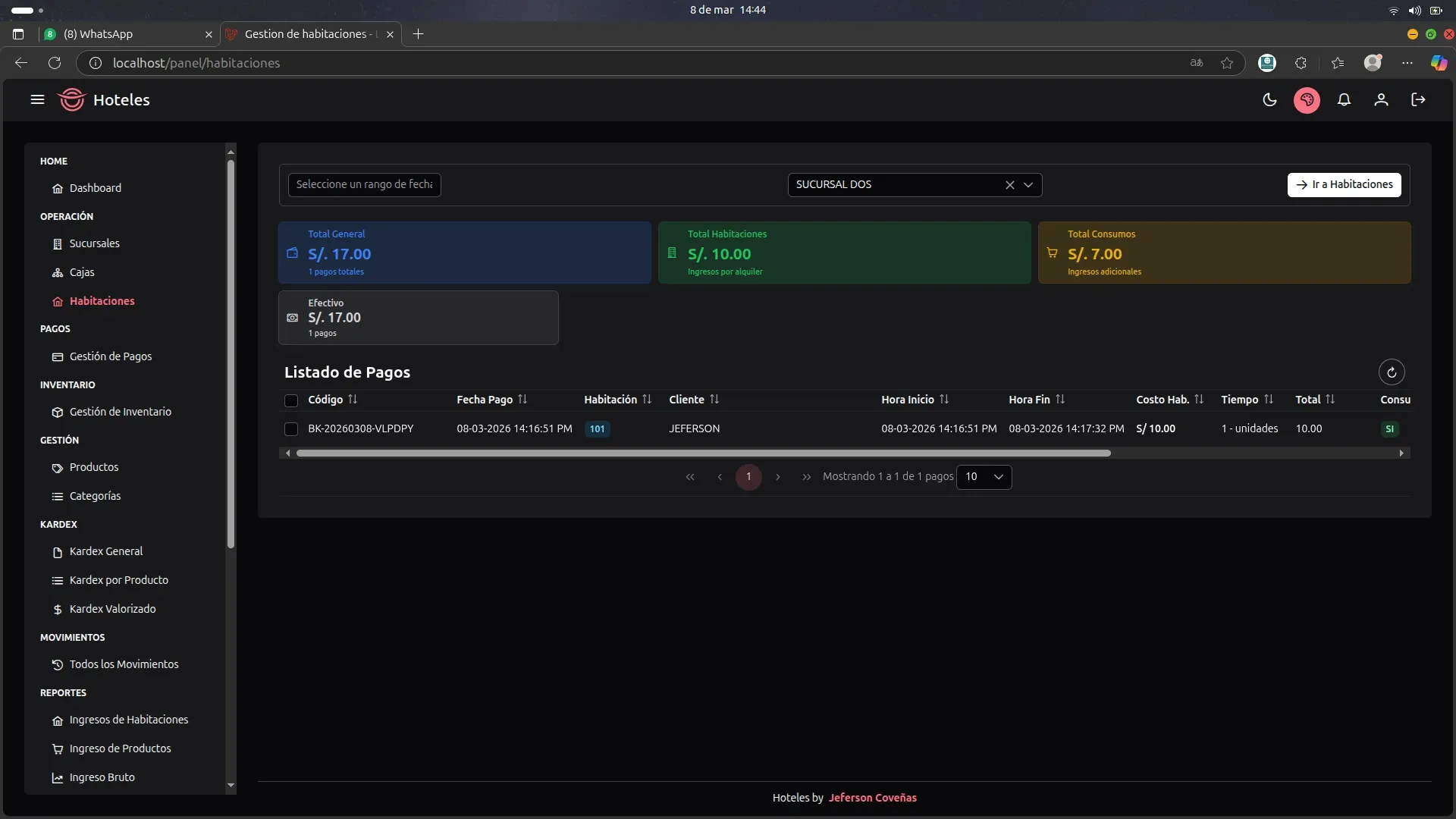Image resolution: width=1456 pixels, height=819 pixels.
Task: Switch to the WhatsApp browser tab
Action: [106, 34]
